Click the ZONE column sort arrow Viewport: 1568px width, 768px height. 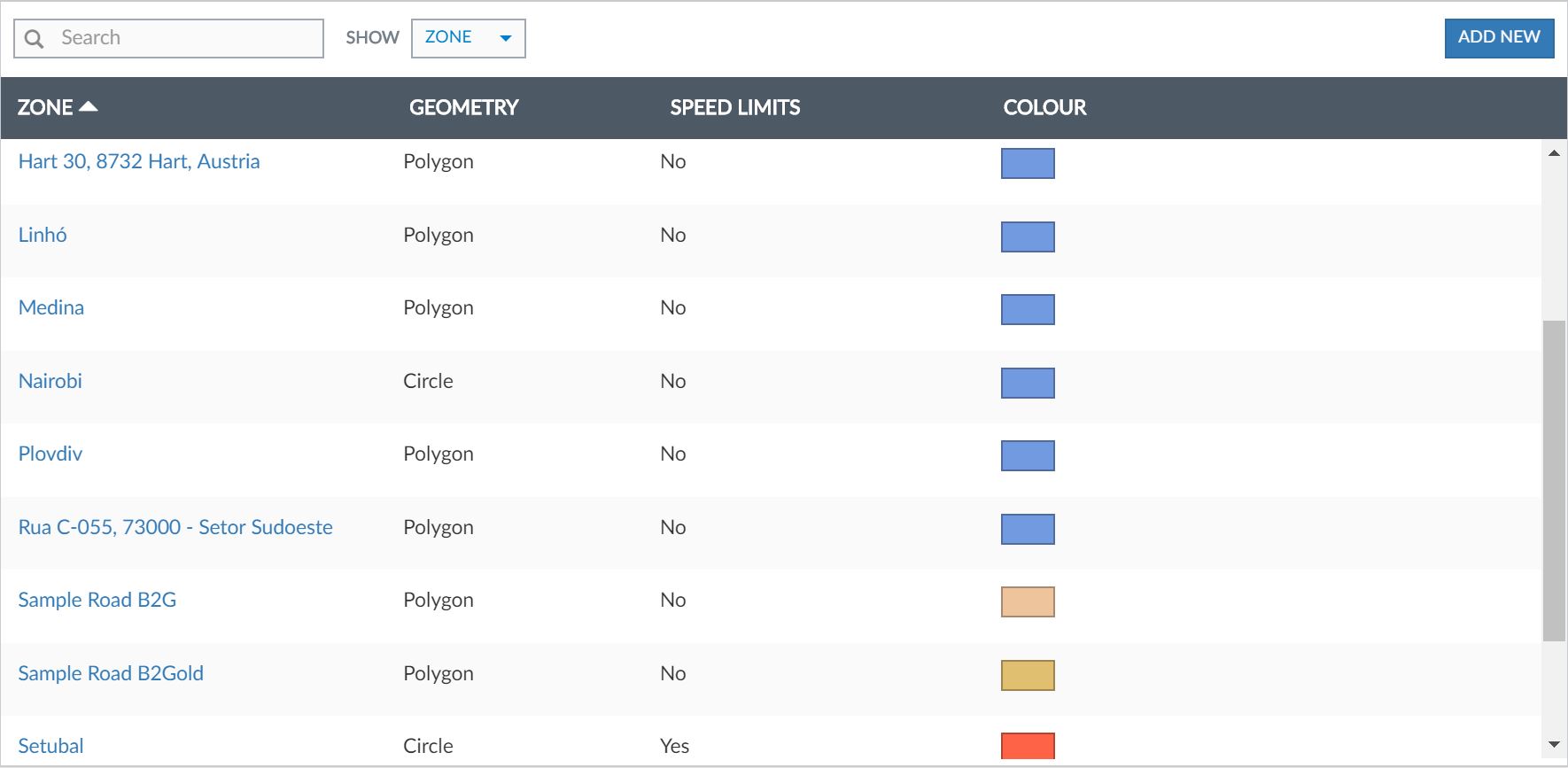pyautogui.click(x=89, y=107)
